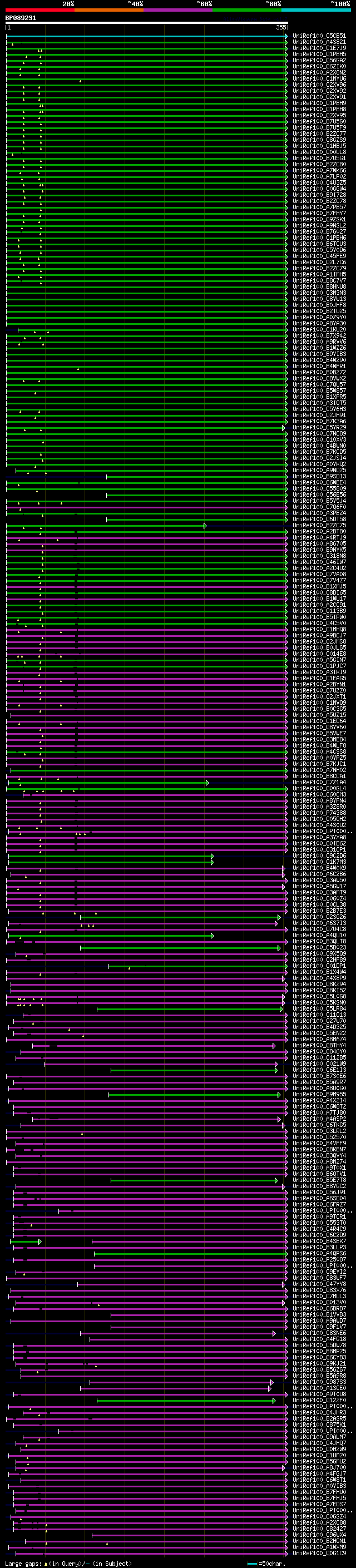Select label UniRef100_A1IMH5
356x1568 pixels.
[319, 275]
